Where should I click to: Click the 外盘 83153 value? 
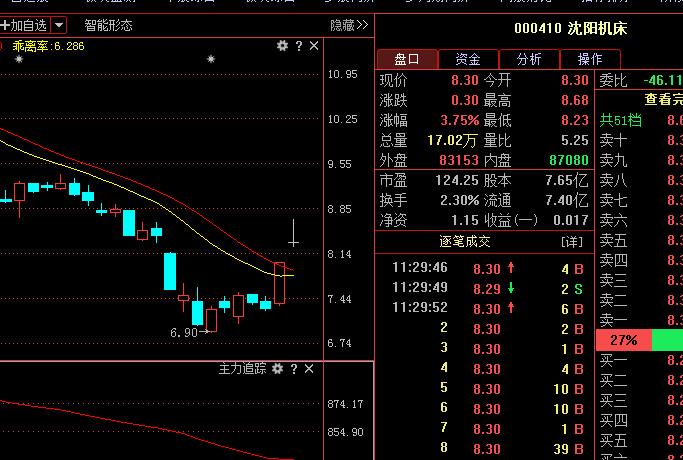[459, 160]
